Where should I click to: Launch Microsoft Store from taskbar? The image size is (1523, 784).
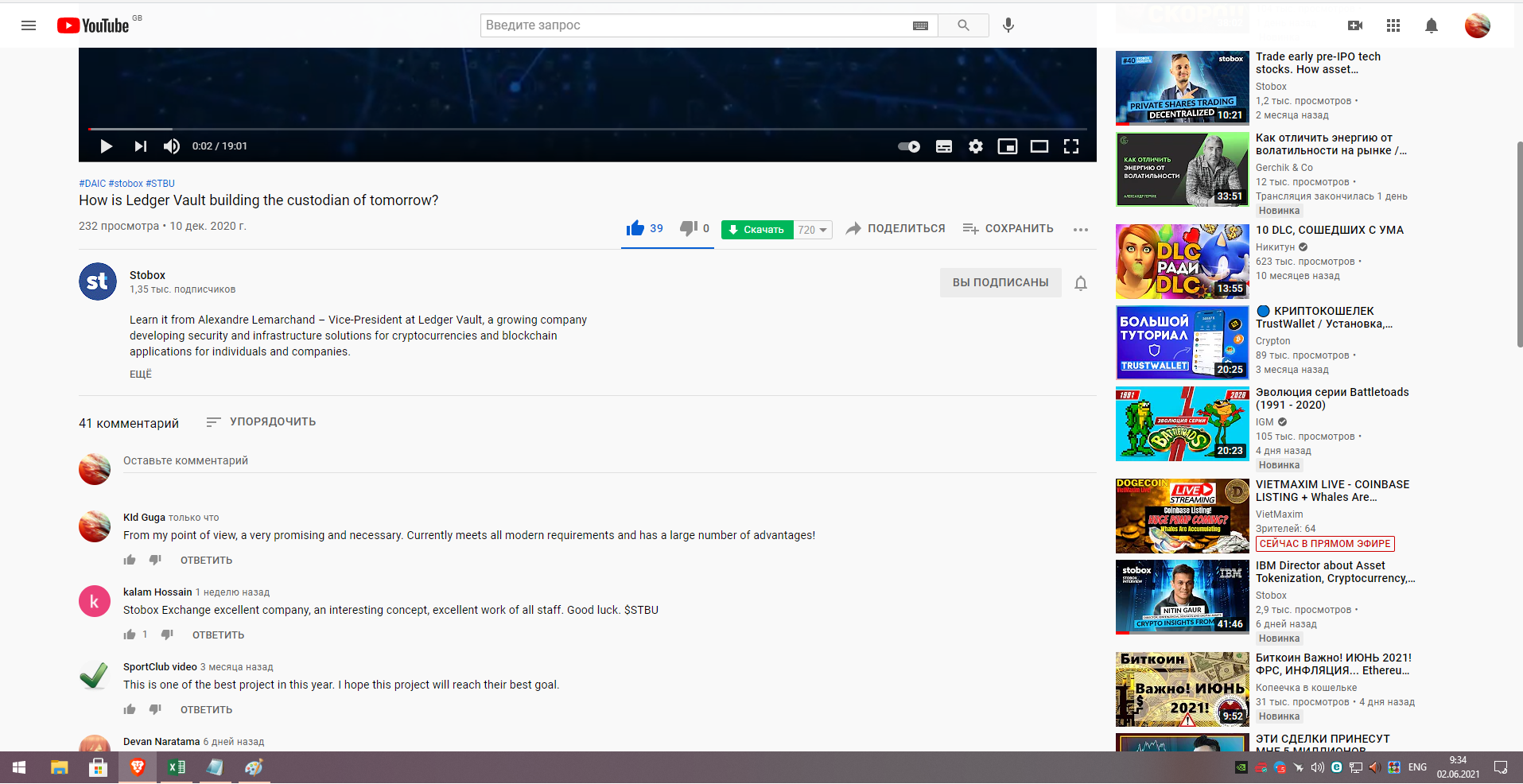[x=98, y=767]
